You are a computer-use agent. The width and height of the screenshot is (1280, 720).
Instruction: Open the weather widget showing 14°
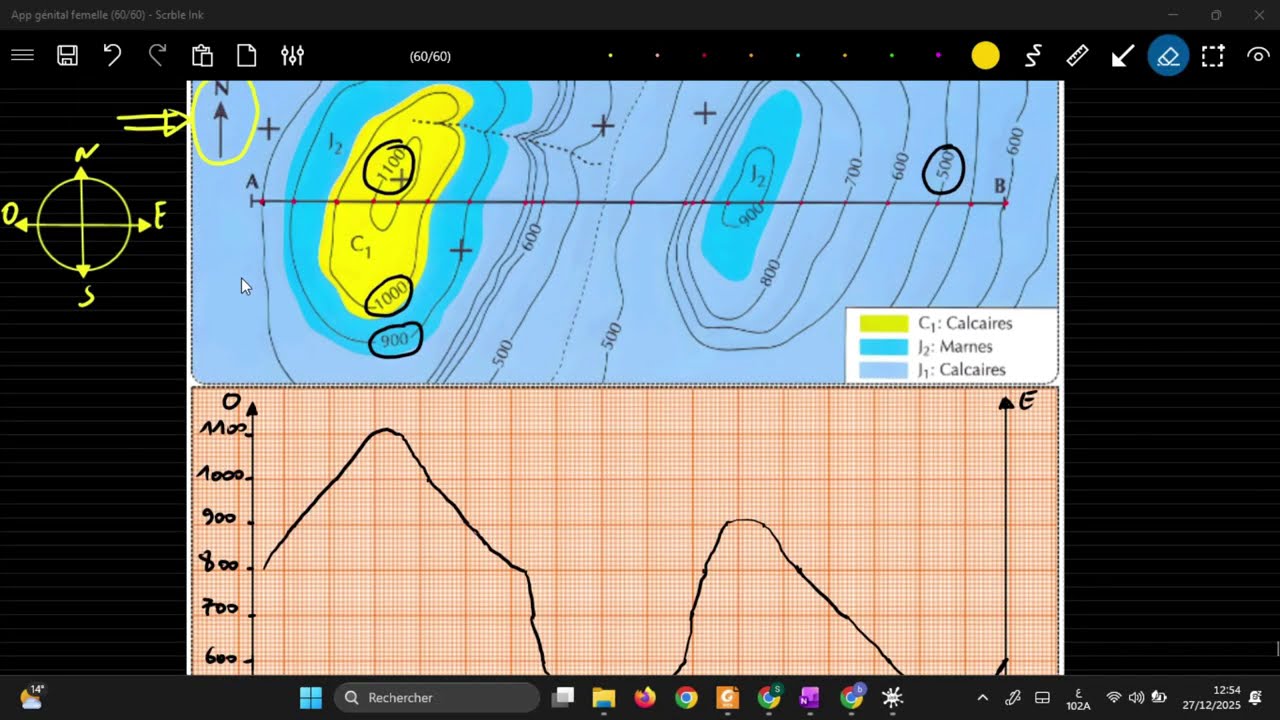32,697
